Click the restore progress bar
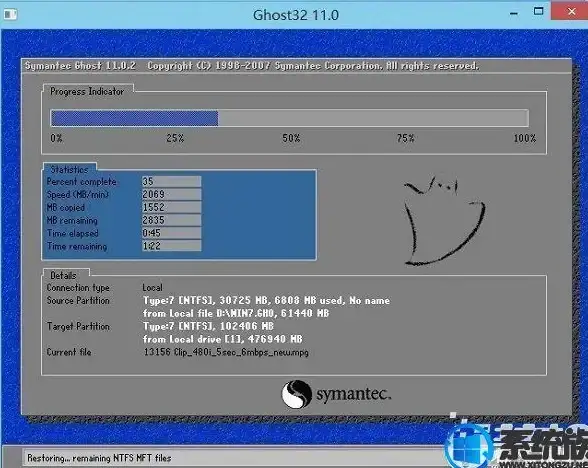This screenshot has width=588, height=468. pyautogui.click(x=290, y=118)
